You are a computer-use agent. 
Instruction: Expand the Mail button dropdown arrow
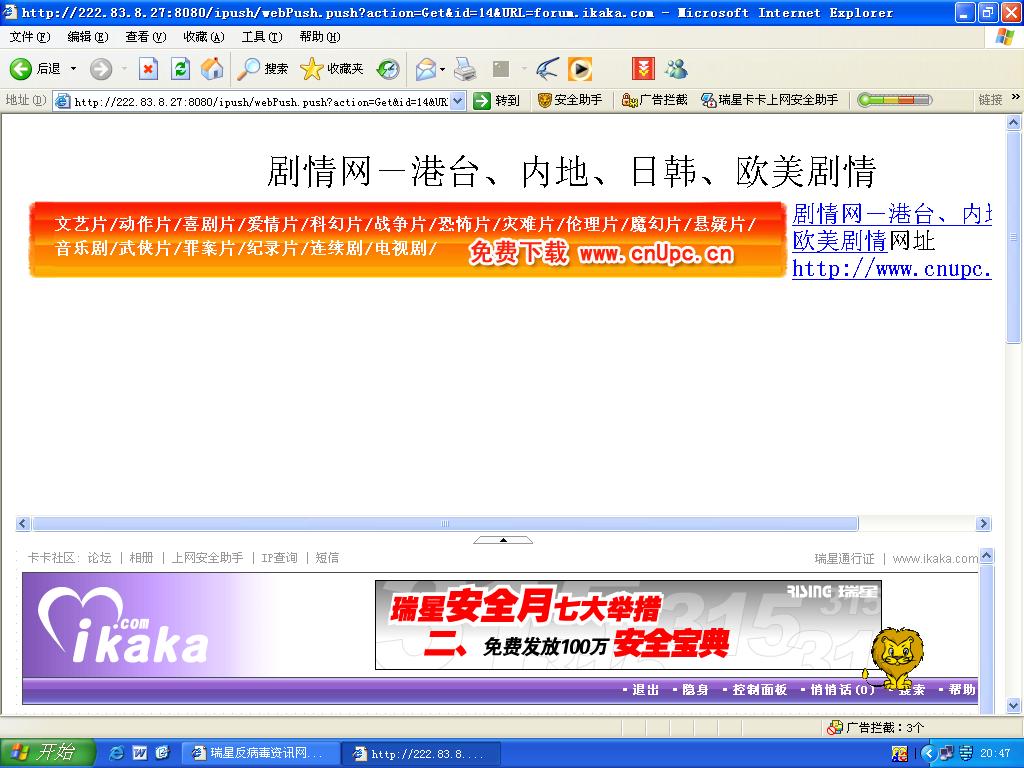click(x=443, y=69)
